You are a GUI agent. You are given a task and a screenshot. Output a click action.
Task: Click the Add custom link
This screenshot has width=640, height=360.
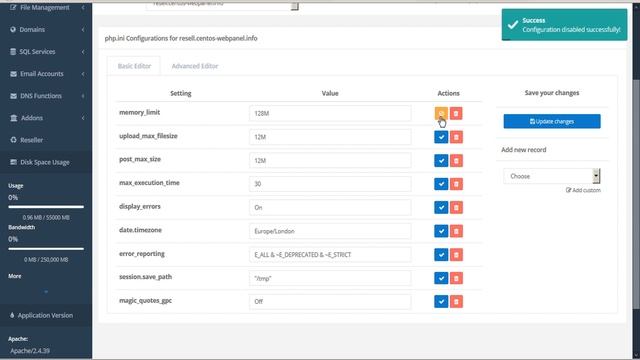tap(583, 190)
